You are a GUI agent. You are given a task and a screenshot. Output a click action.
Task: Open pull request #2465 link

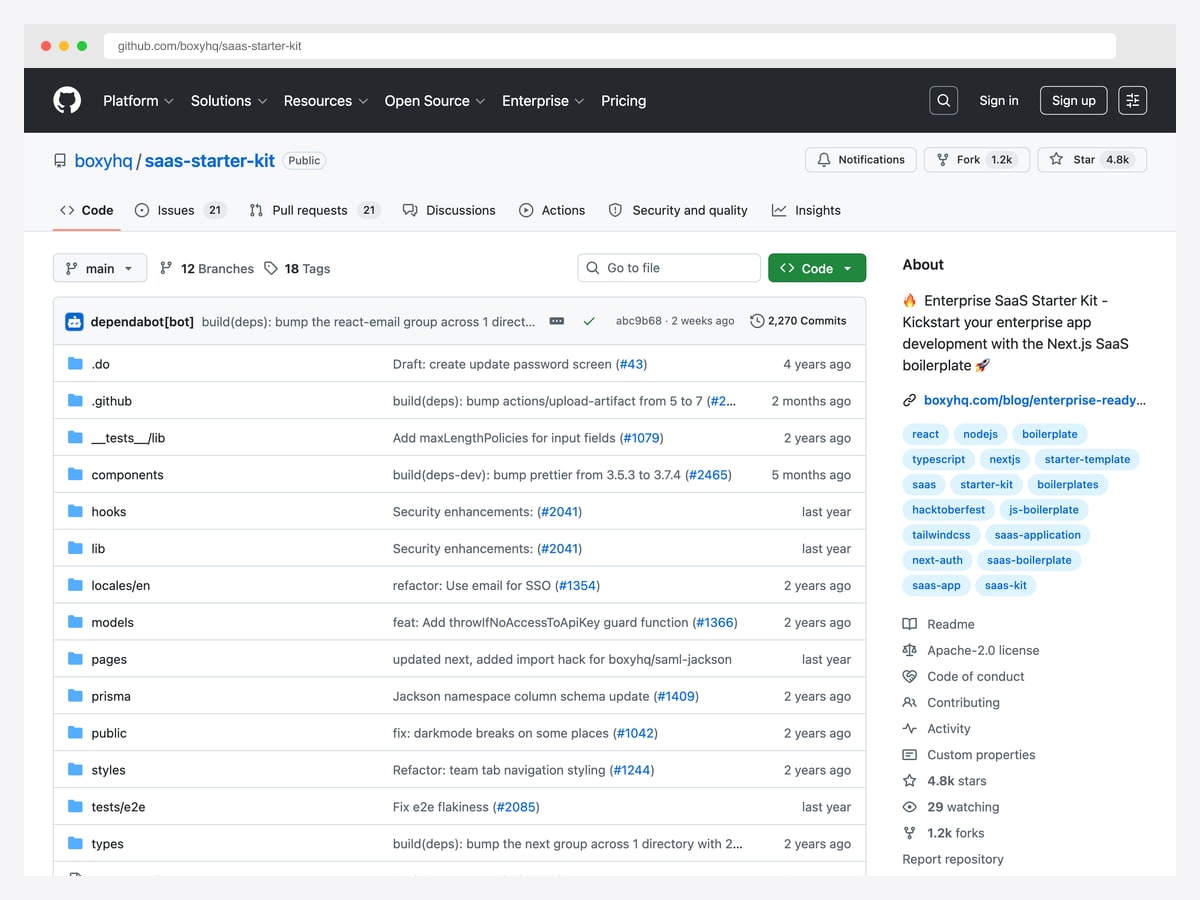(709, 475)
